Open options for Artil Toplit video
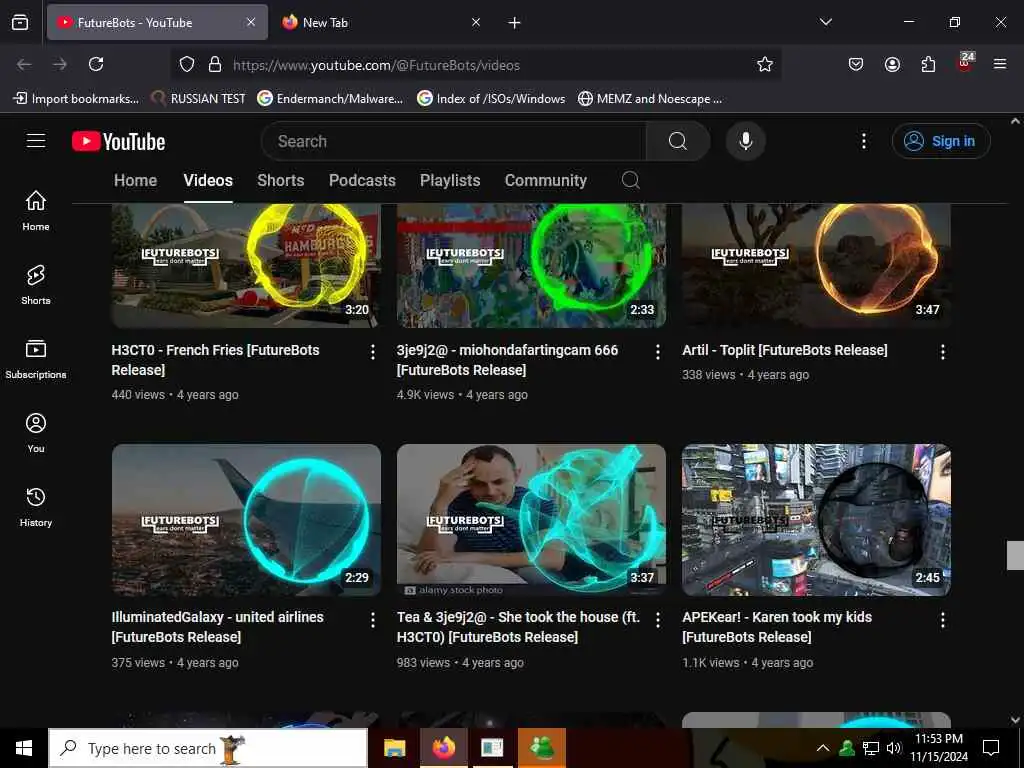Screen dimensions: 1024x768 [942, 352]
